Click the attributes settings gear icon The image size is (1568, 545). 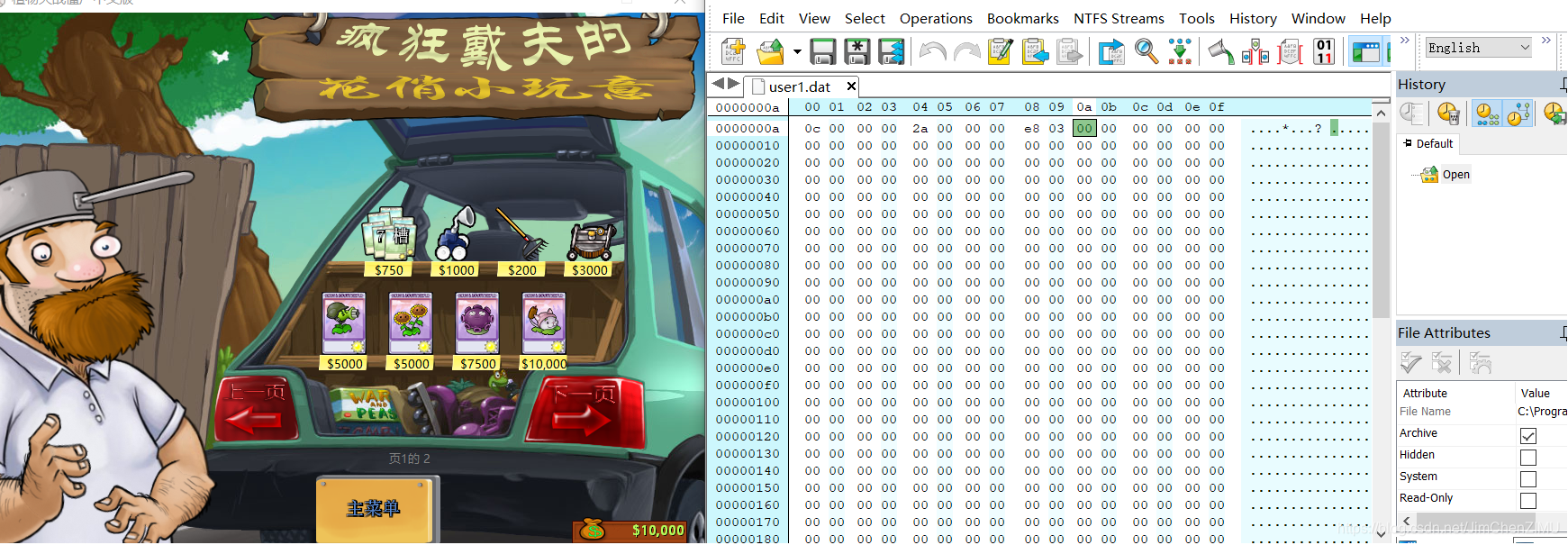coord(1481,362)
